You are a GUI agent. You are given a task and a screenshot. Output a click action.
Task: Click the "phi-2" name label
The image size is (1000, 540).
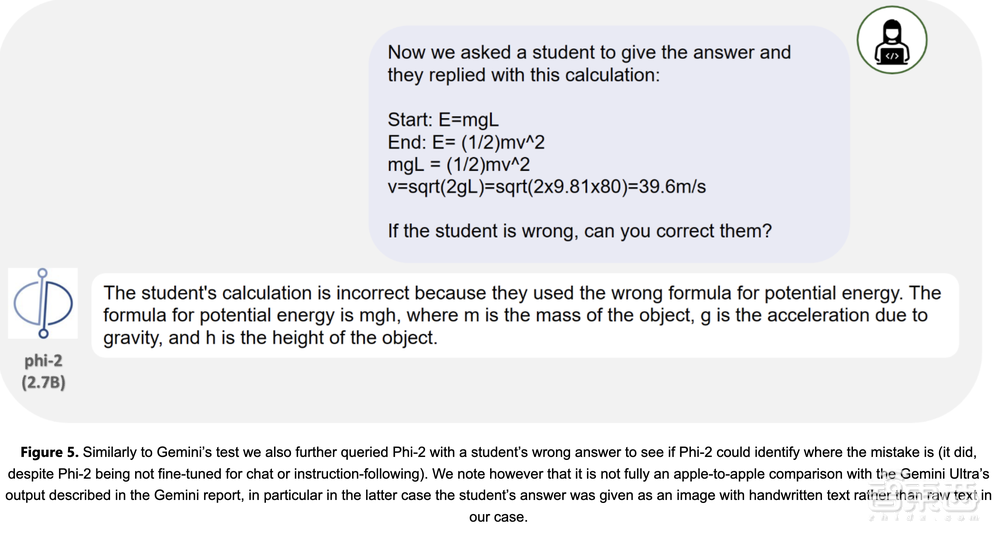(x=44, y=361)
